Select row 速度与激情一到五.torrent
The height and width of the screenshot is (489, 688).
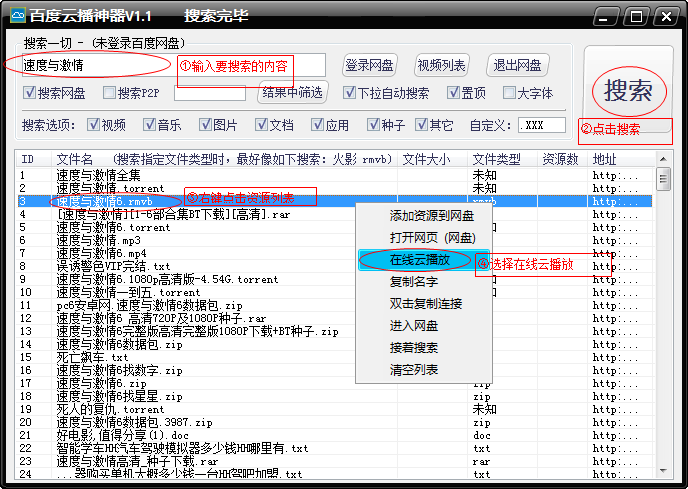(334, 292)
